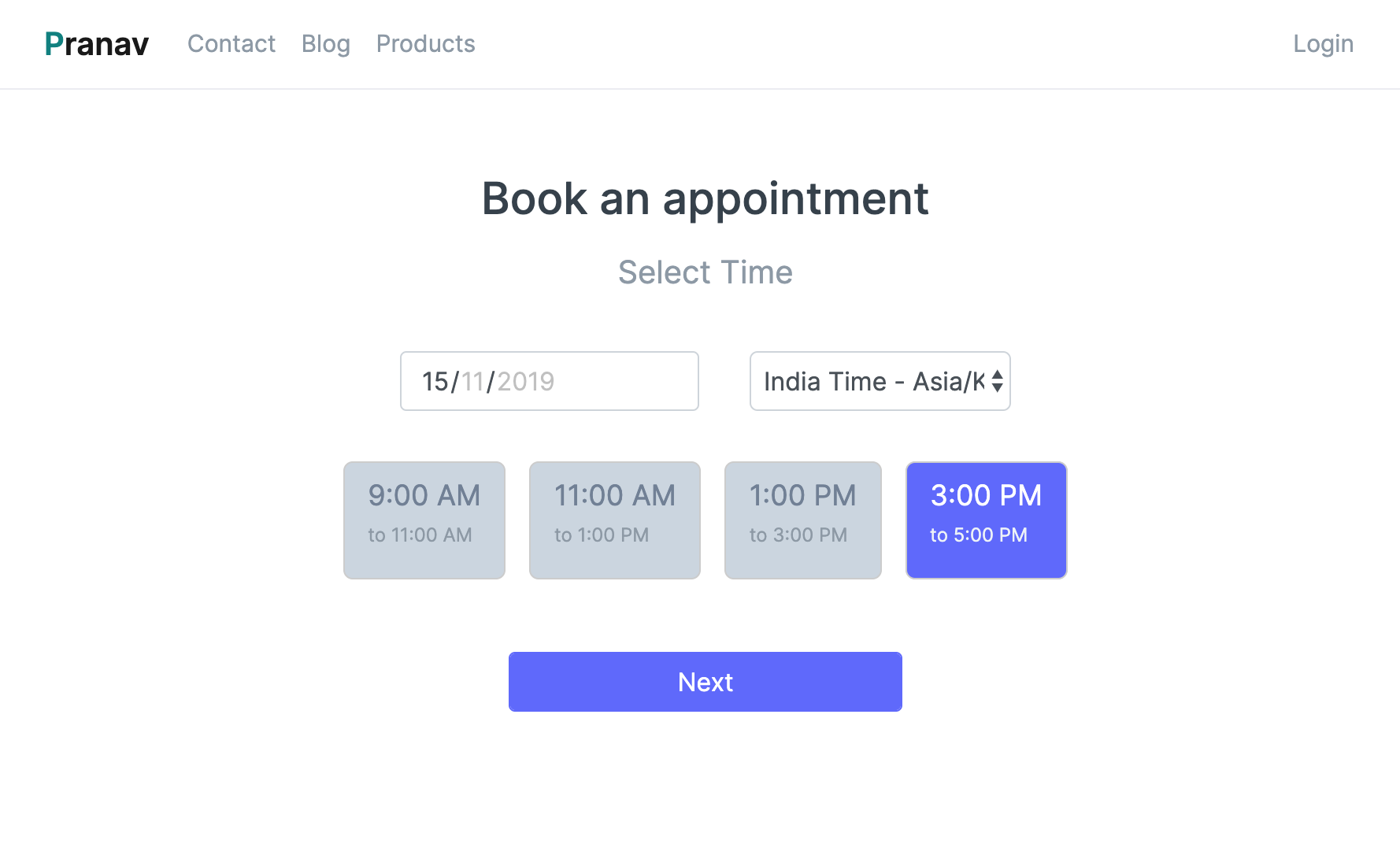Click the Pranav logo
The image size is (1400, 866).
coord(96,44)
